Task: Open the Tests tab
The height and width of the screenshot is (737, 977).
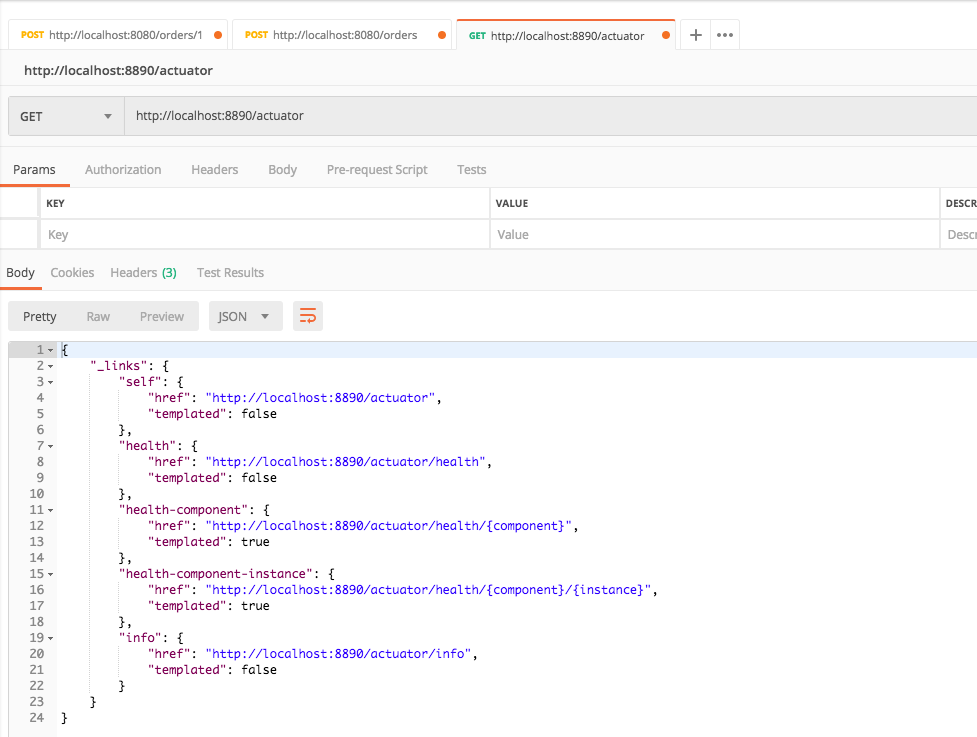Action: (x=471, y=169)
